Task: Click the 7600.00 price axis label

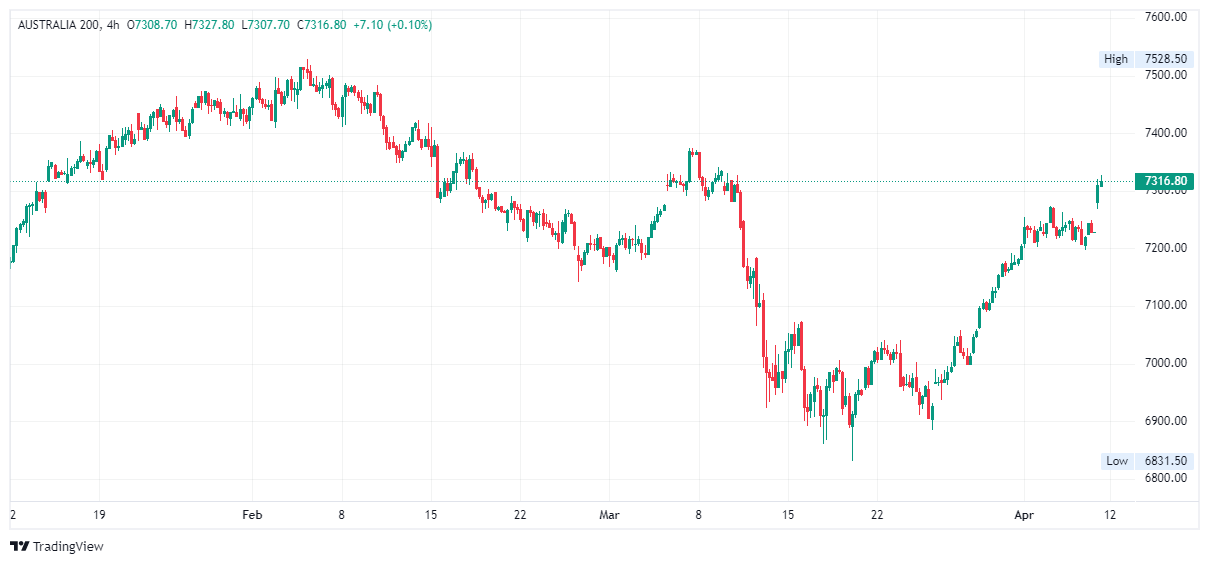Action: [x=1165, y=17]
